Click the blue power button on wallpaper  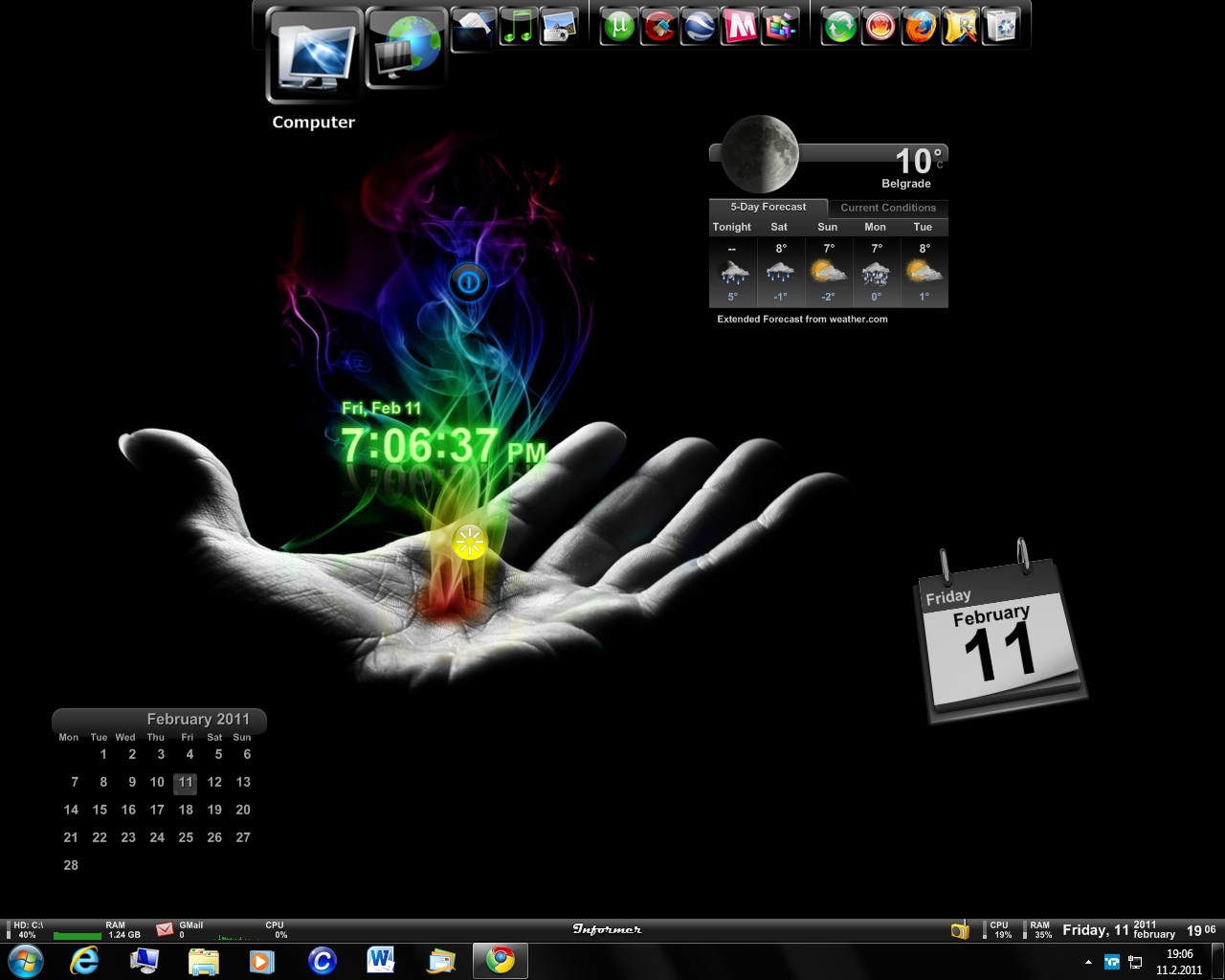468,282
